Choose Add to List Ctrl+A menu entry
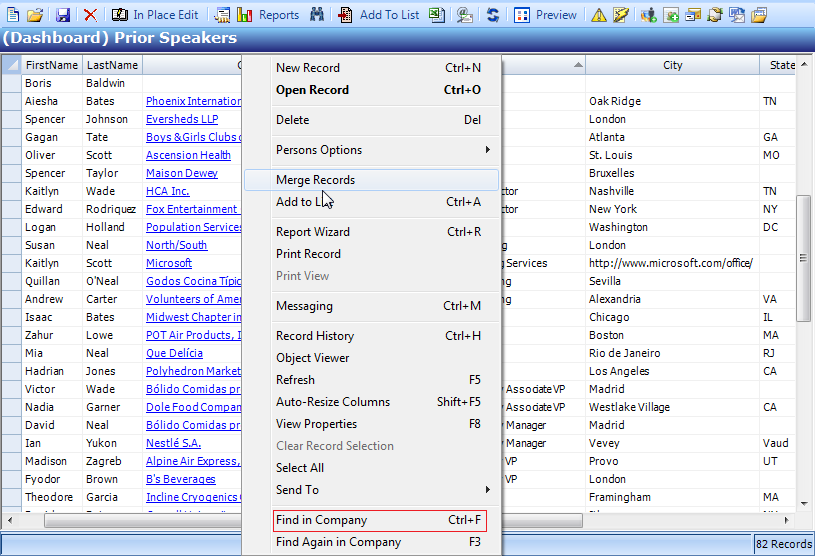Screen dimensions: 820x556 pyautogui.click(x=372, y=201)
